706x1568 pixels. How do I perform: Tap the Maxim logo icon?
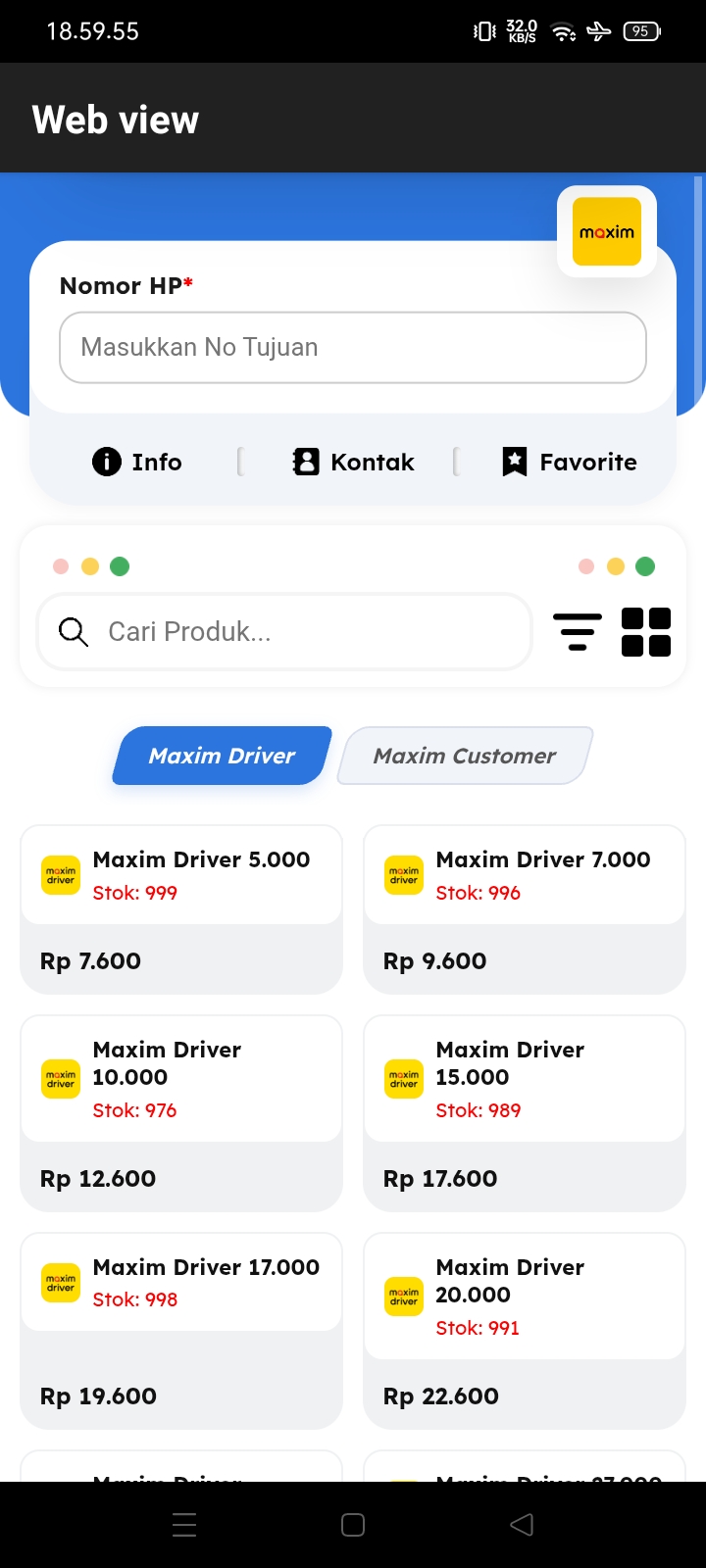[607, 231]
